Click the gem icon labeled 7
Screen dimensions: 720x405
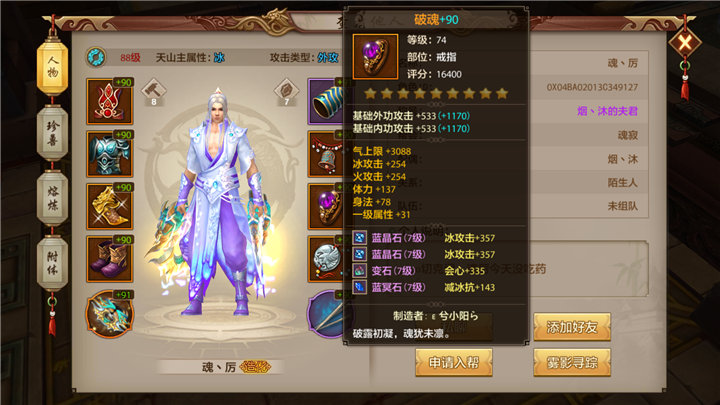(287, 90)
